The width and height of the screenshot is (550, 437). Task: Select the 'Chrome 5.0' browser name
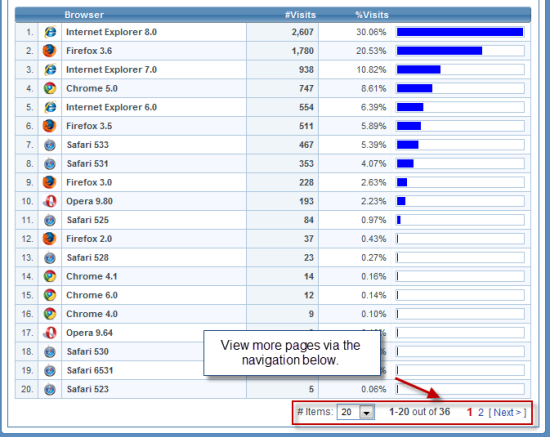92,88
